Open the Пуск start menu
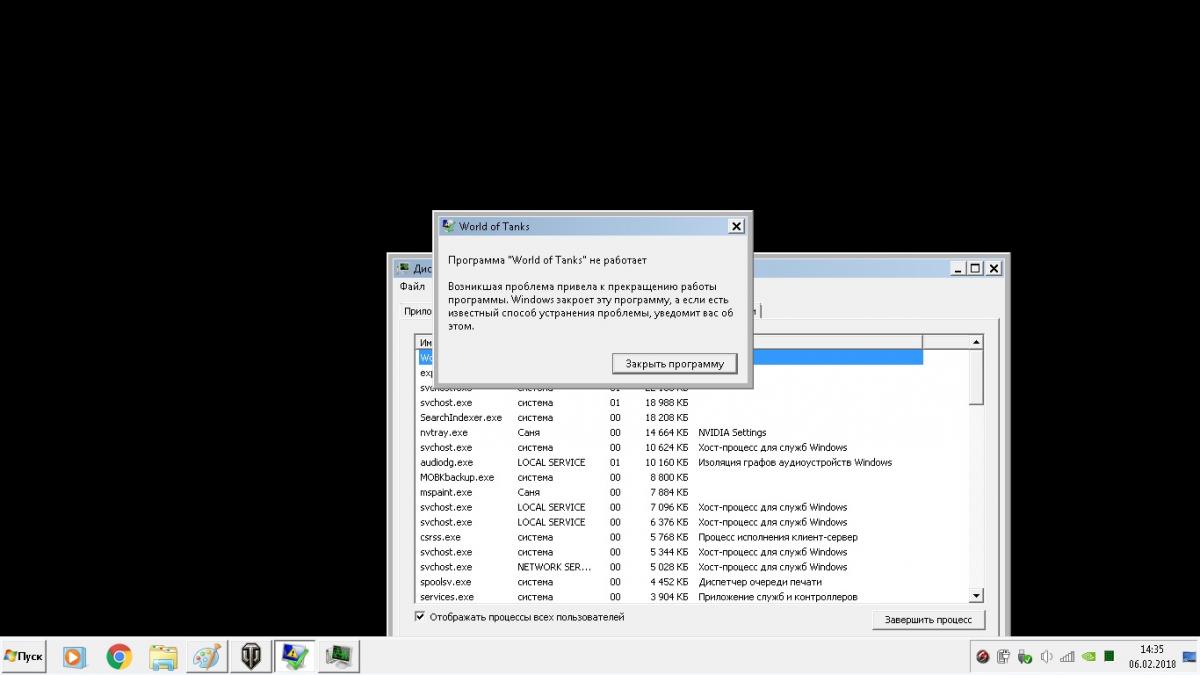This screenshot has width=1200, height=675. [x=24, y=656]
